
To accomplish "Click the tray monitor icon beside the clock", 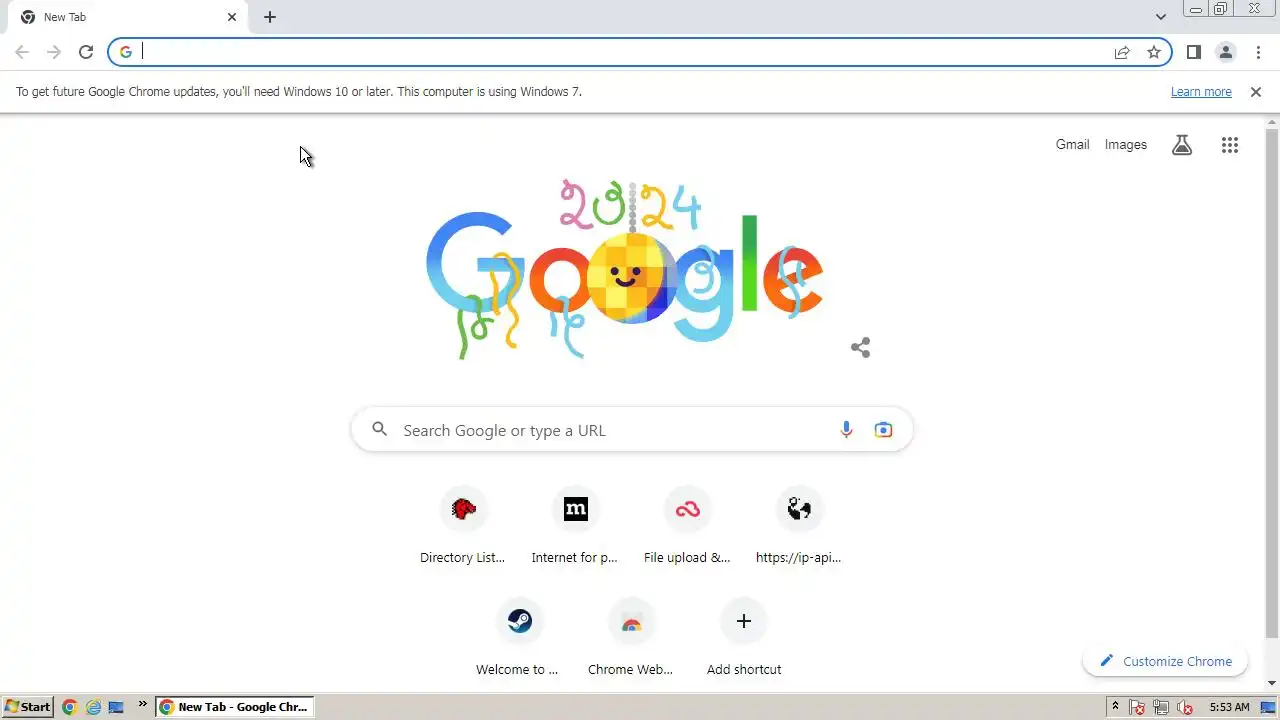I will 1268,707.
